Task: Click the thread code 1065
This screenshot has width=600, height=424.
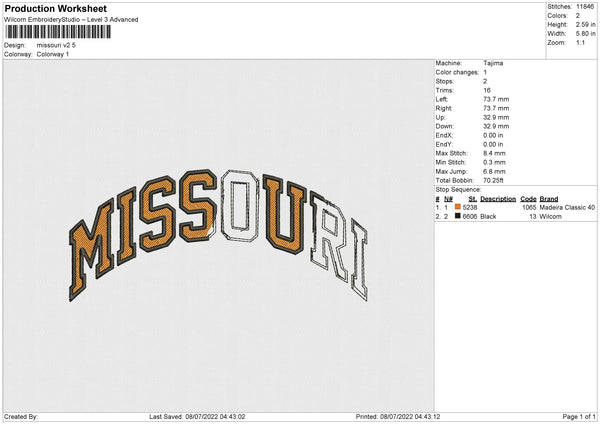Action: (x=529, y=207)
